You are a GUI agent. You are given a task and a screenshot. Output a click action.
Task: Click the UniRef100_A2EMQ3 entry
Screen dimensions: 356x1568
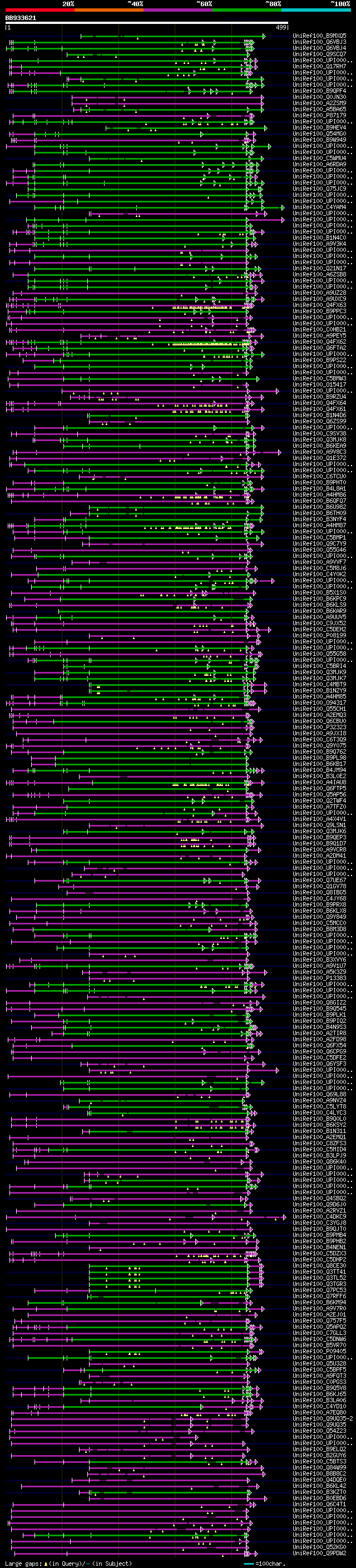point(319,715)
